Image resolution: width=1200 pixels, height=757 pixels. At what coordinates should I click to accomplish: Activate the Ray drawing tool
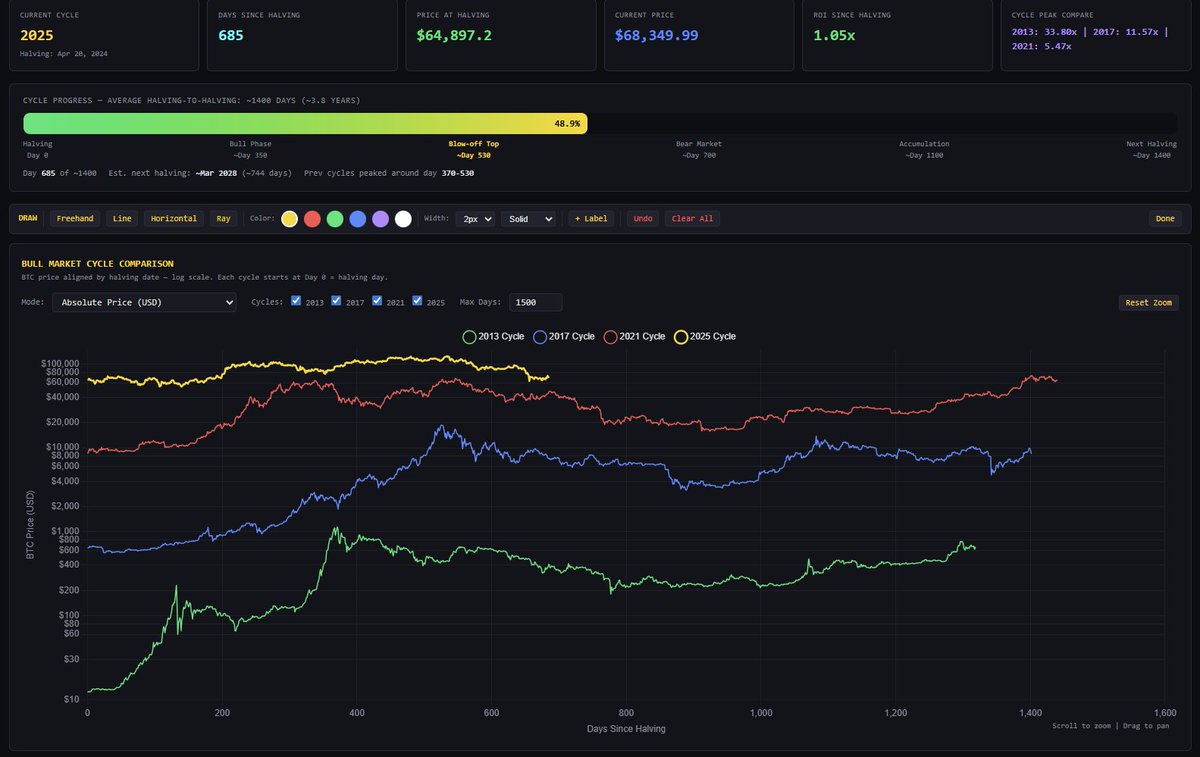223,218
